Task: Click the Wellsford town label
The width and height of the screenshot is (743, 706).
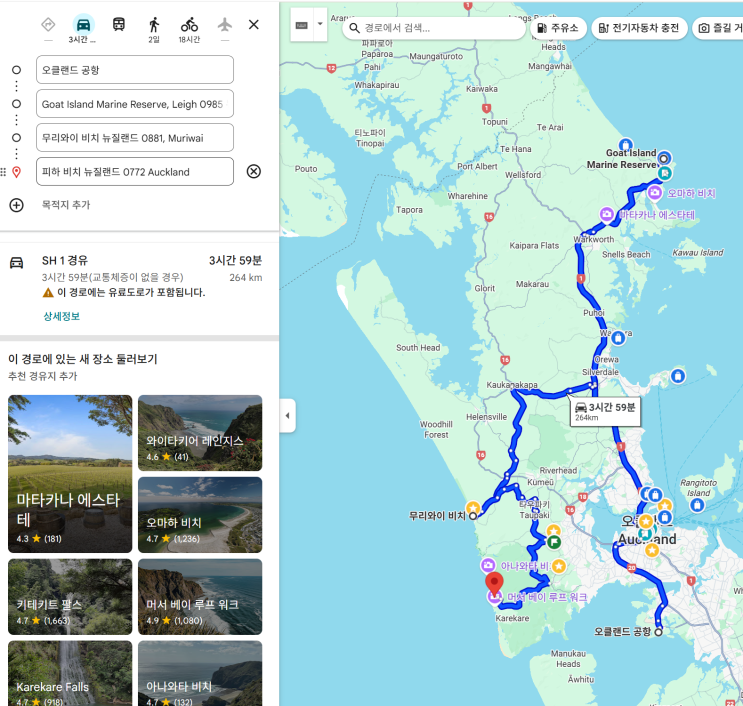Action: coord(523,175)
